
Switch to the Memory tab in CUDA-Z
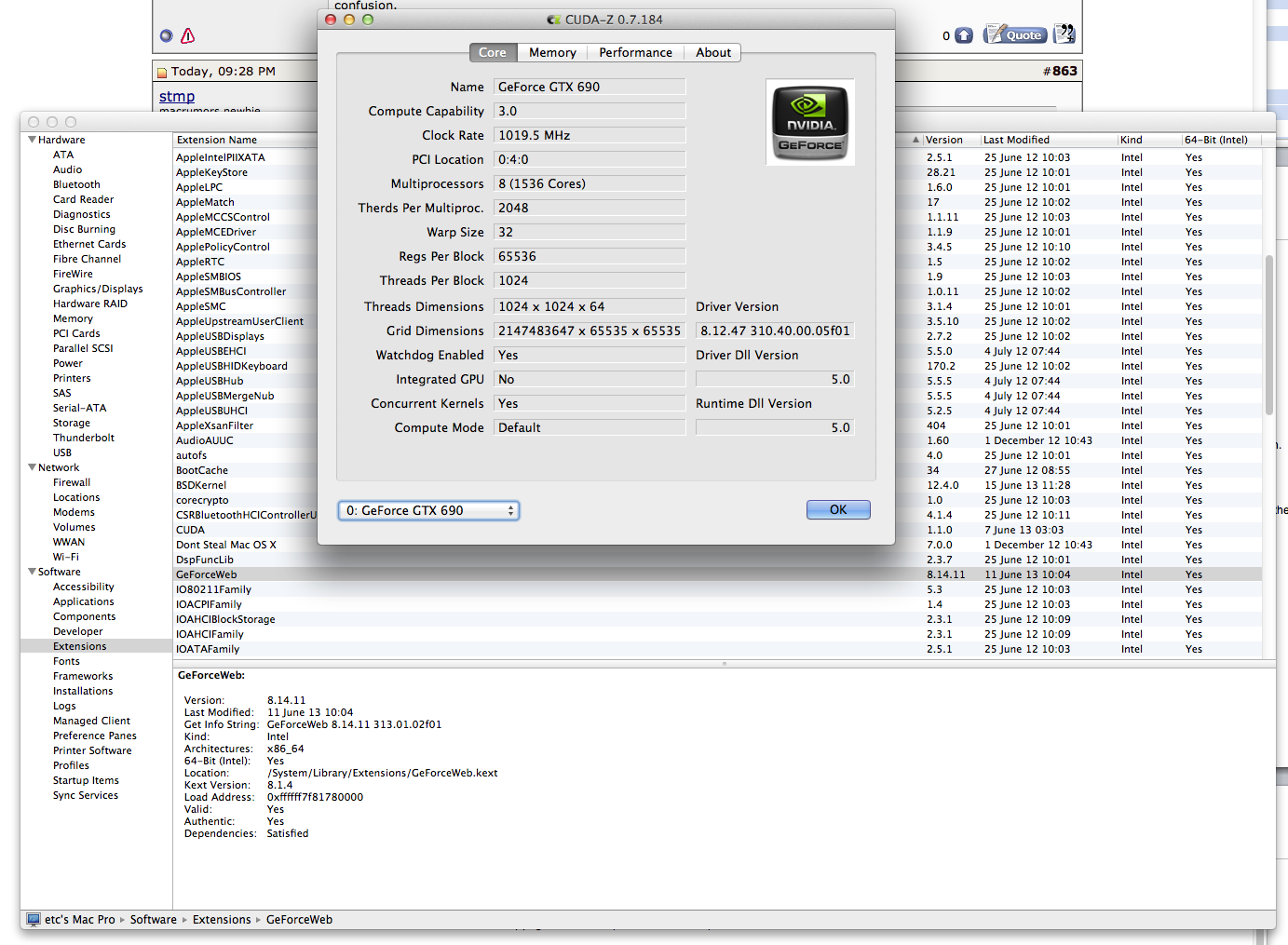pos(552,53)
